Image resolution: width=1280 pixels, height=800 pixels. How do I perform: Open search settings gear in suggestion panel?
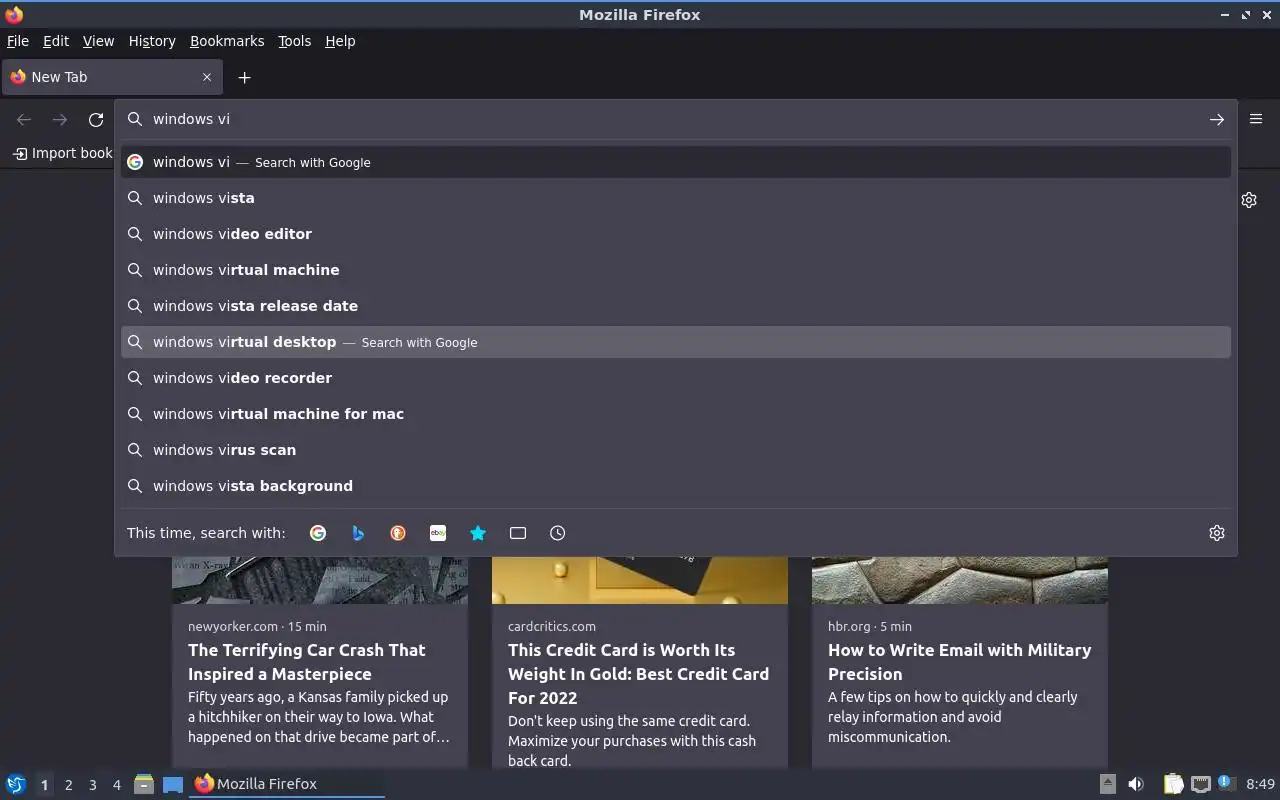pos(1217,533)
